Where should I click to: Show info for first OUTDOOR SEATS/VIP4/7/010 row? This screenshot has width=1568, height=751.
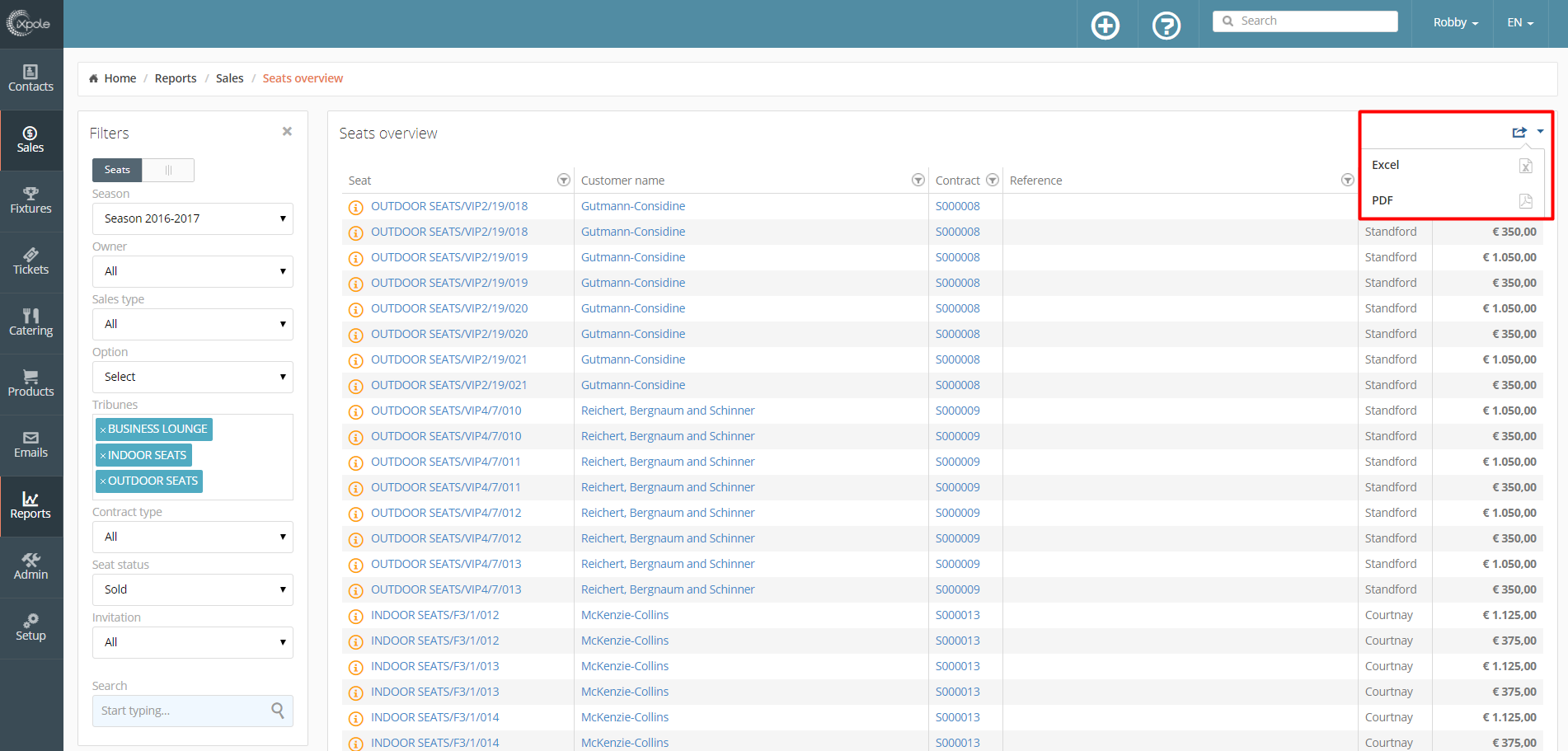pyautogui.click(x=356, y=412)
